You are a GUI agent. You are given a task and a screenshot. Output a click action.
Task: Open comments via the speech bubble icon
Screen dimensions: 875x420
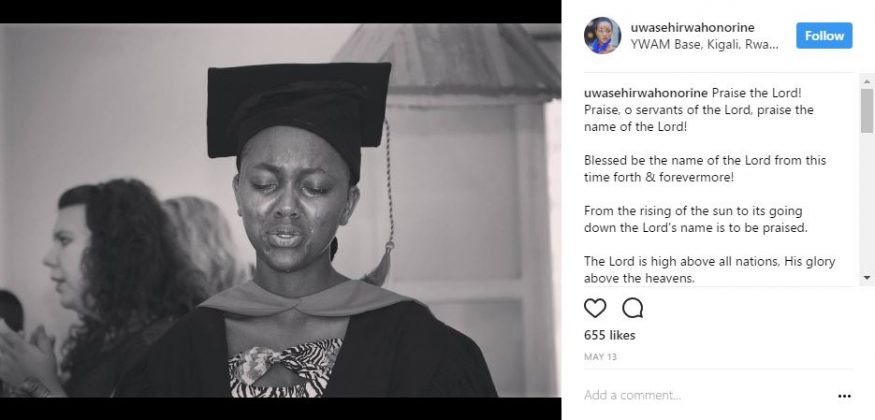(632, 307)
